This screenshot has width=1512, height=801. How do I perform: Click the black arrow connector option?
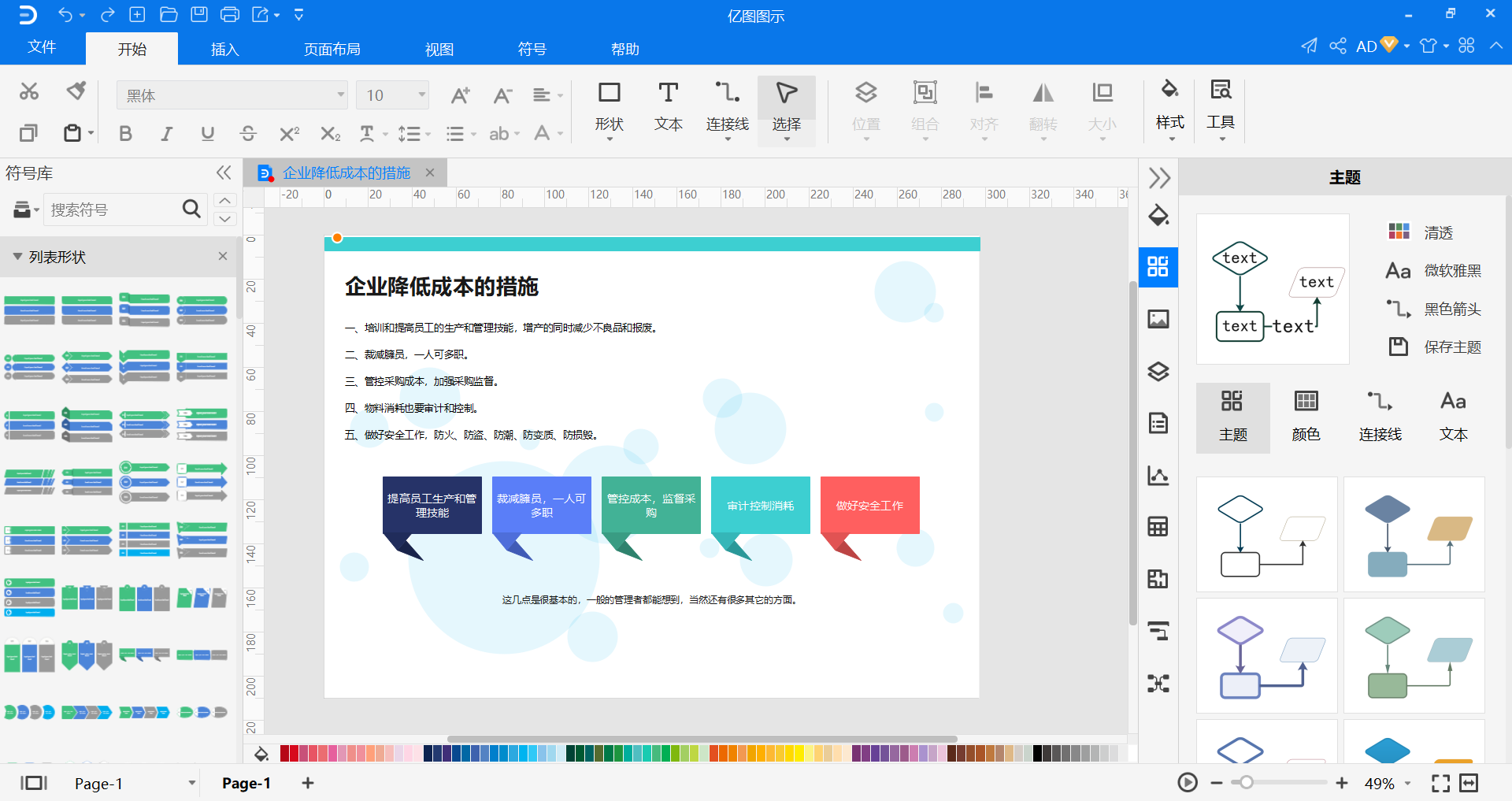tap(1434, 309)
